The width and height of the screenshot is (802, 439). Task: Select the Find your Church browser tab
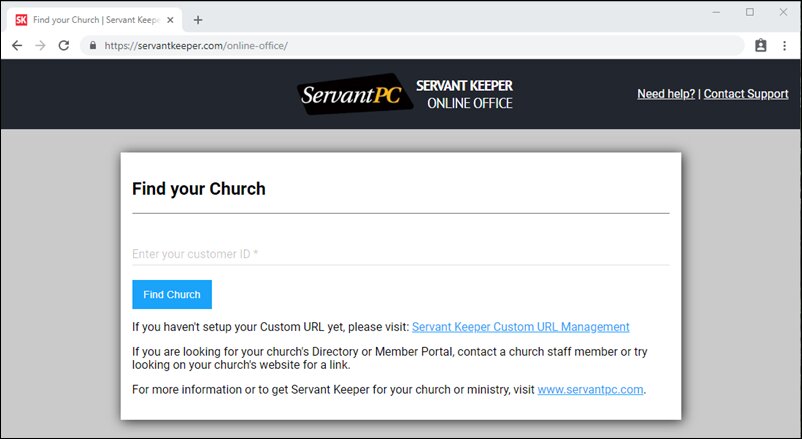click(x=90, y=19)
